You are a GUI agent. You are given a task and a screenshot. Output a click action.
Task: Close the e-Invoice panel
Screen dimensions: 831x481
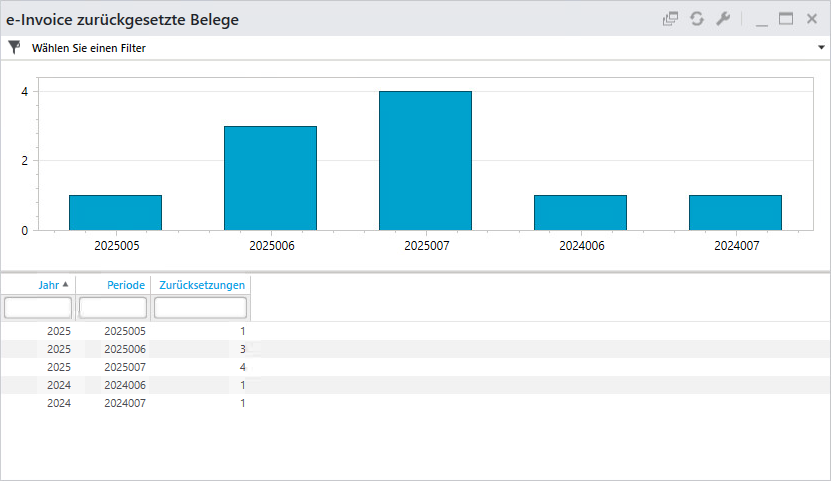click(x=812, y=19)
